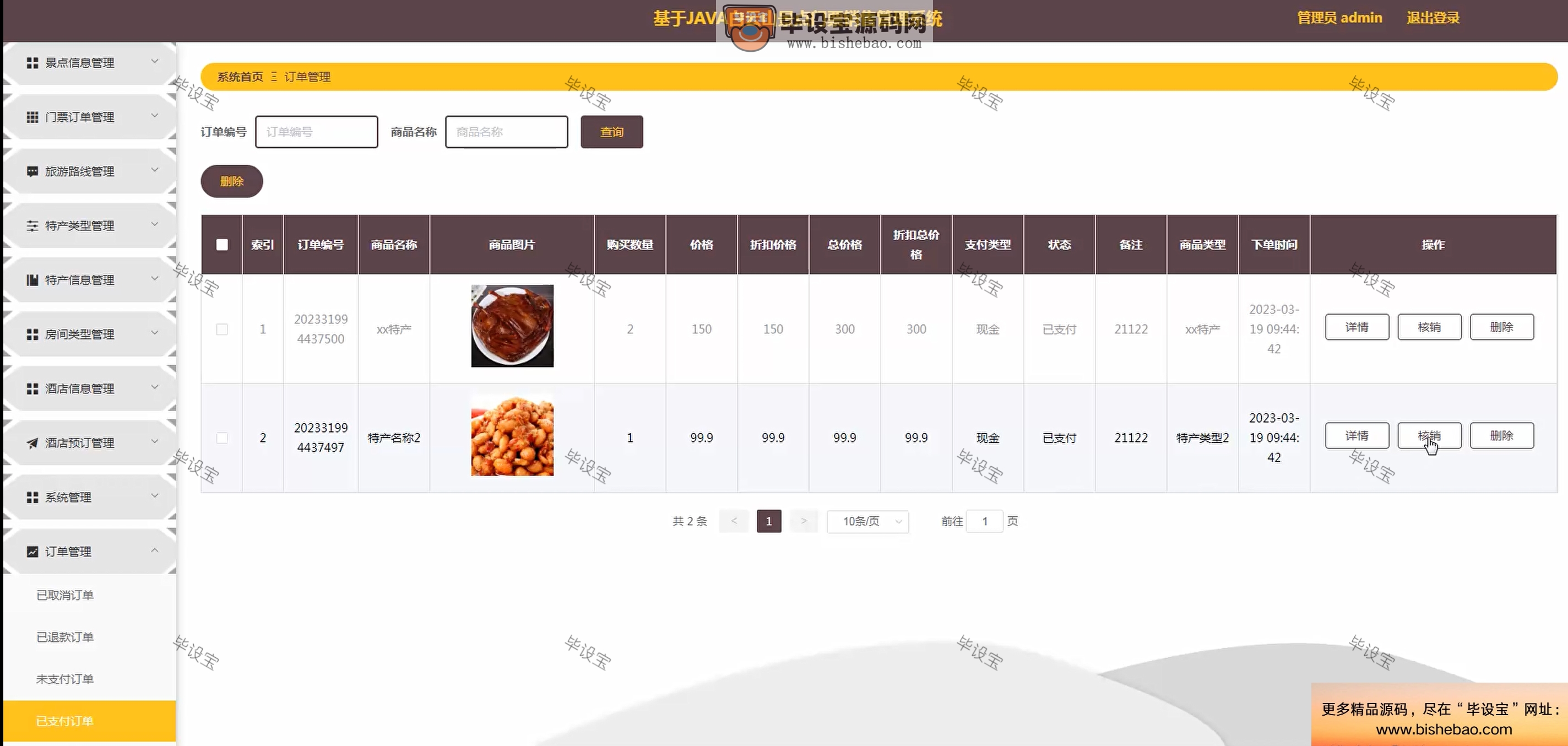1568x746 pixels.
Task: Click 核销 for the xx特产 order
Action: (1429, 327)
